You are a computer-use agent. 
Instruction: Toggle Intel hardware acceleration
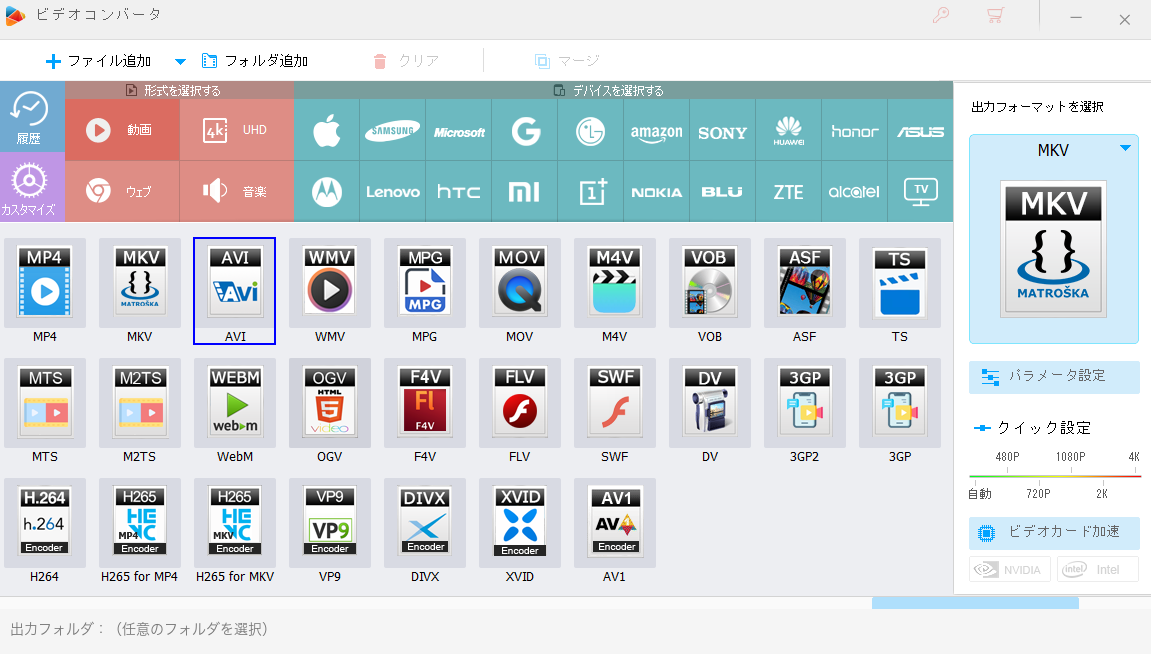pyautogui.click(x=1098, y=570)
